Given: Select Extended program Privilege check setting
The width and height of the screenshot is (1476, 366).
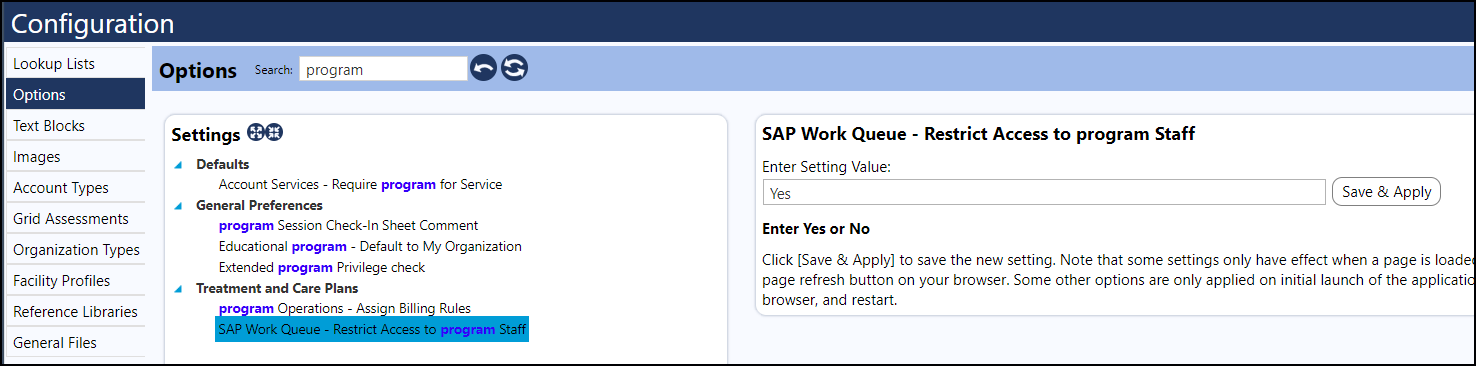Looking at the screenshot, I should point(322,267).
